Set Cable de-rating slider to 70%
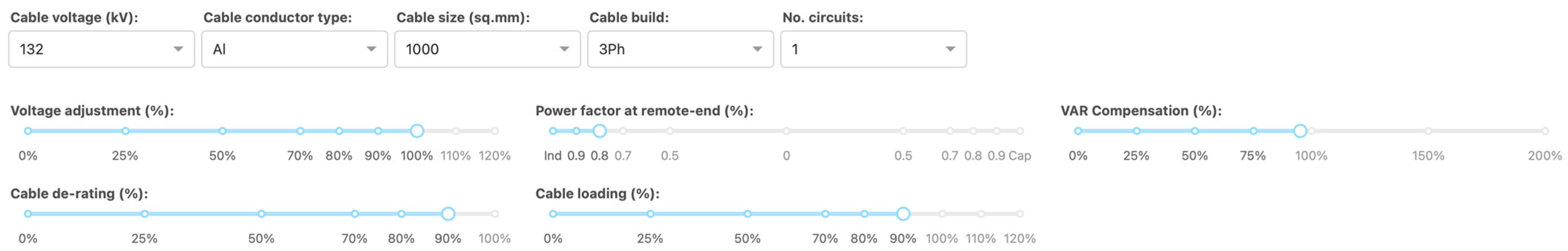 tap(354, 214)
